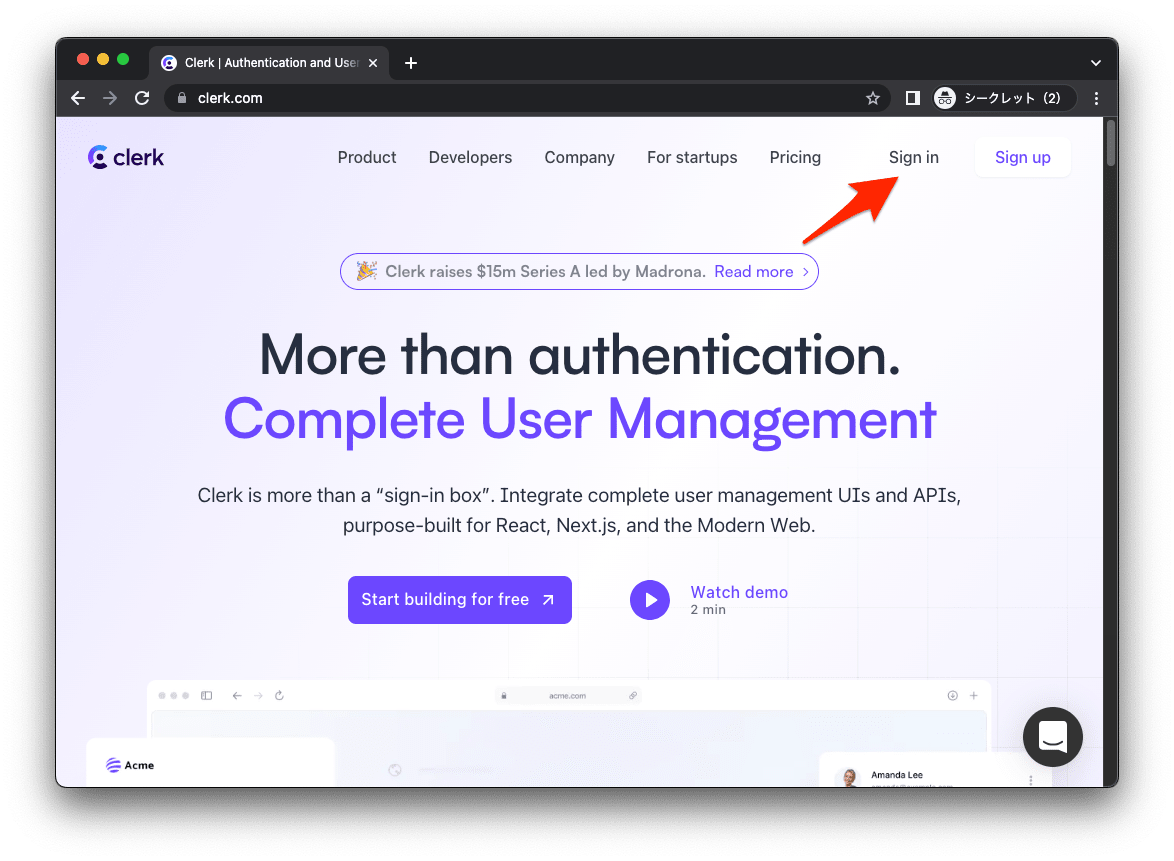Toggle the browser side panel icon

[x=912, y=98]
